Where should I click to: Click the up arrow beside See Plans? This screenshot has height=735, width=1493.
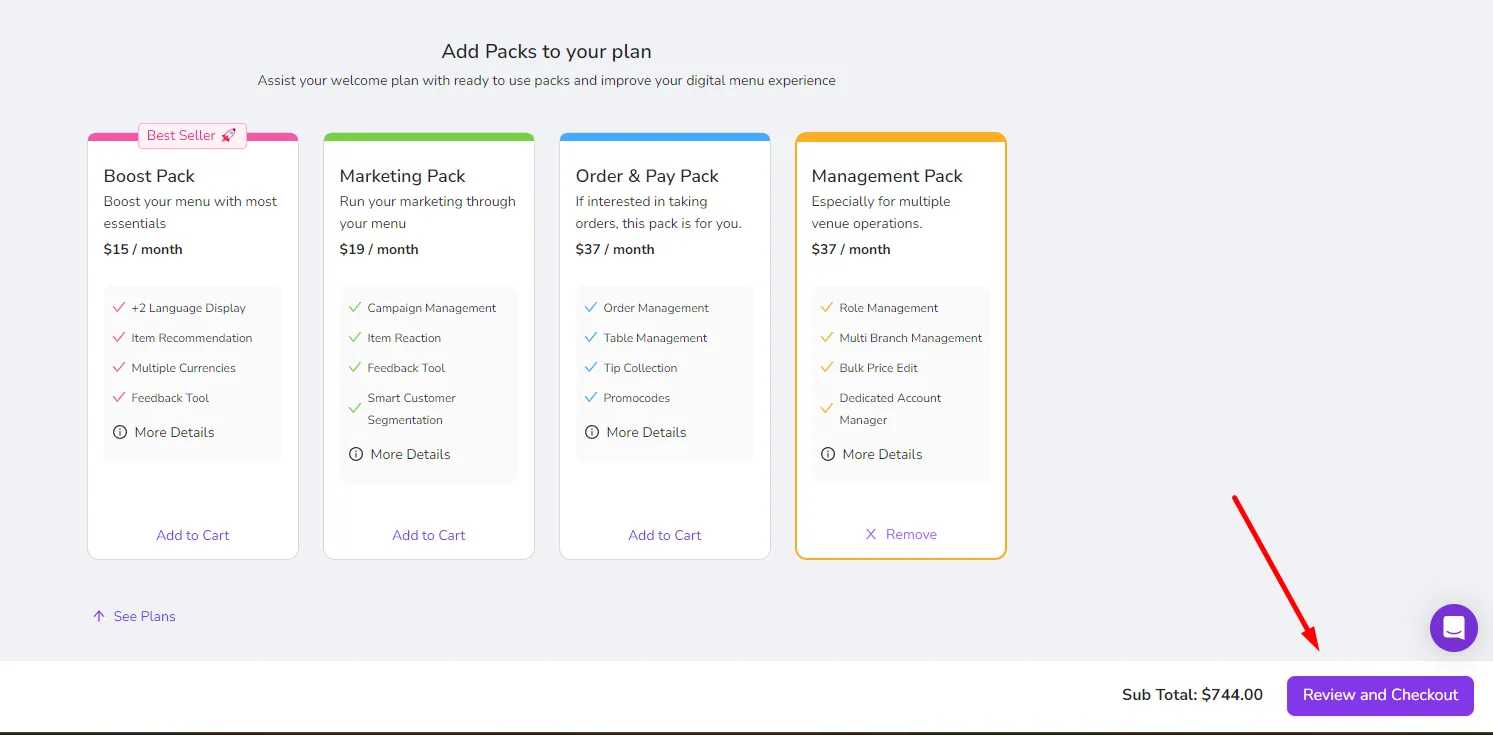pyautogui.click(x=98, y=616)
